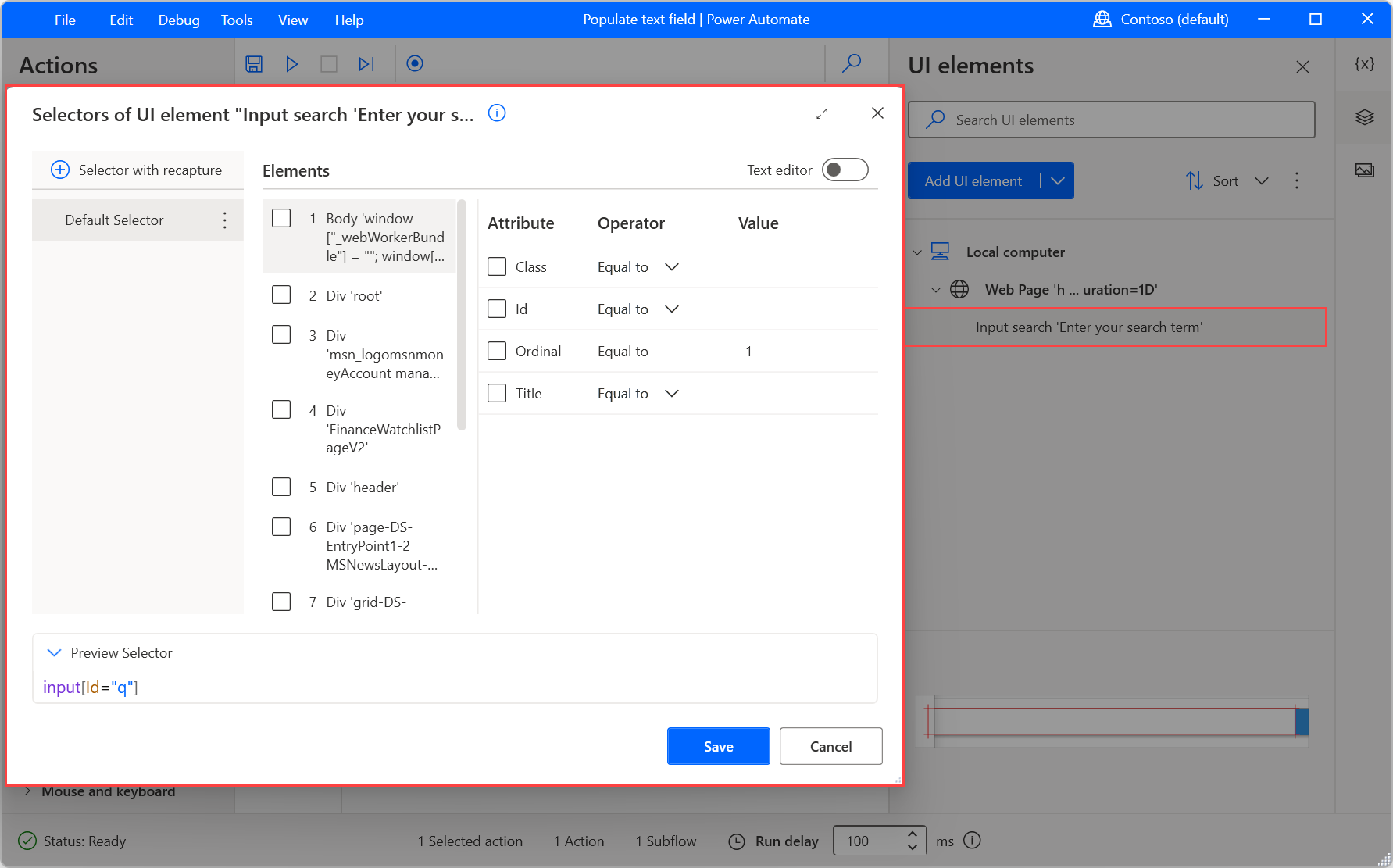Viewport: 1393px width, 868px height.
Task: Open the Images pane icon
Action: [1364, 170]
